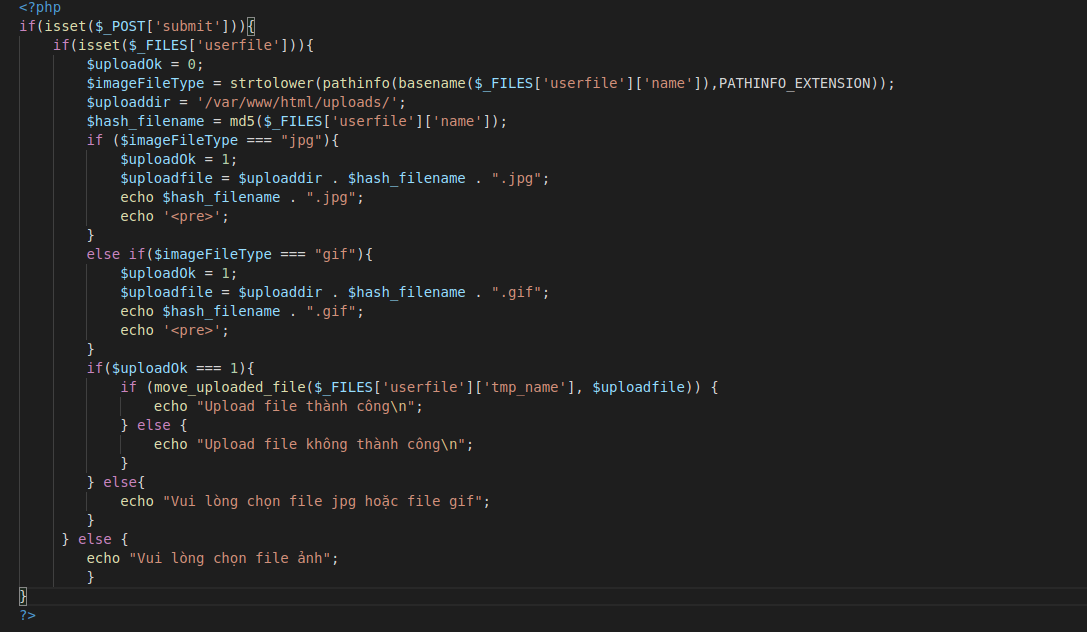Viewport: 1087px width, 632px height.
Task: Click the opening <?php tag
Action: pos(40,7)
